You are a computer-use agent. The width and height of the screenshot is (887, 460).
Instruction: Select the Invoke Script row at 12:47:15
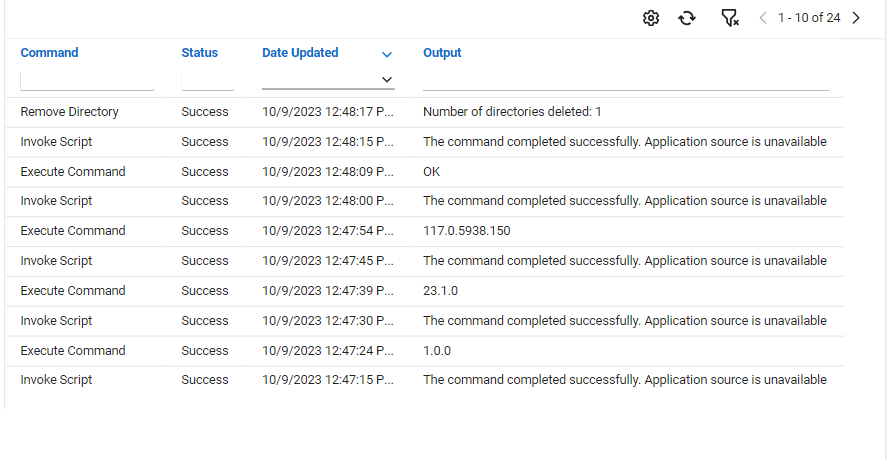coord(56,380)
